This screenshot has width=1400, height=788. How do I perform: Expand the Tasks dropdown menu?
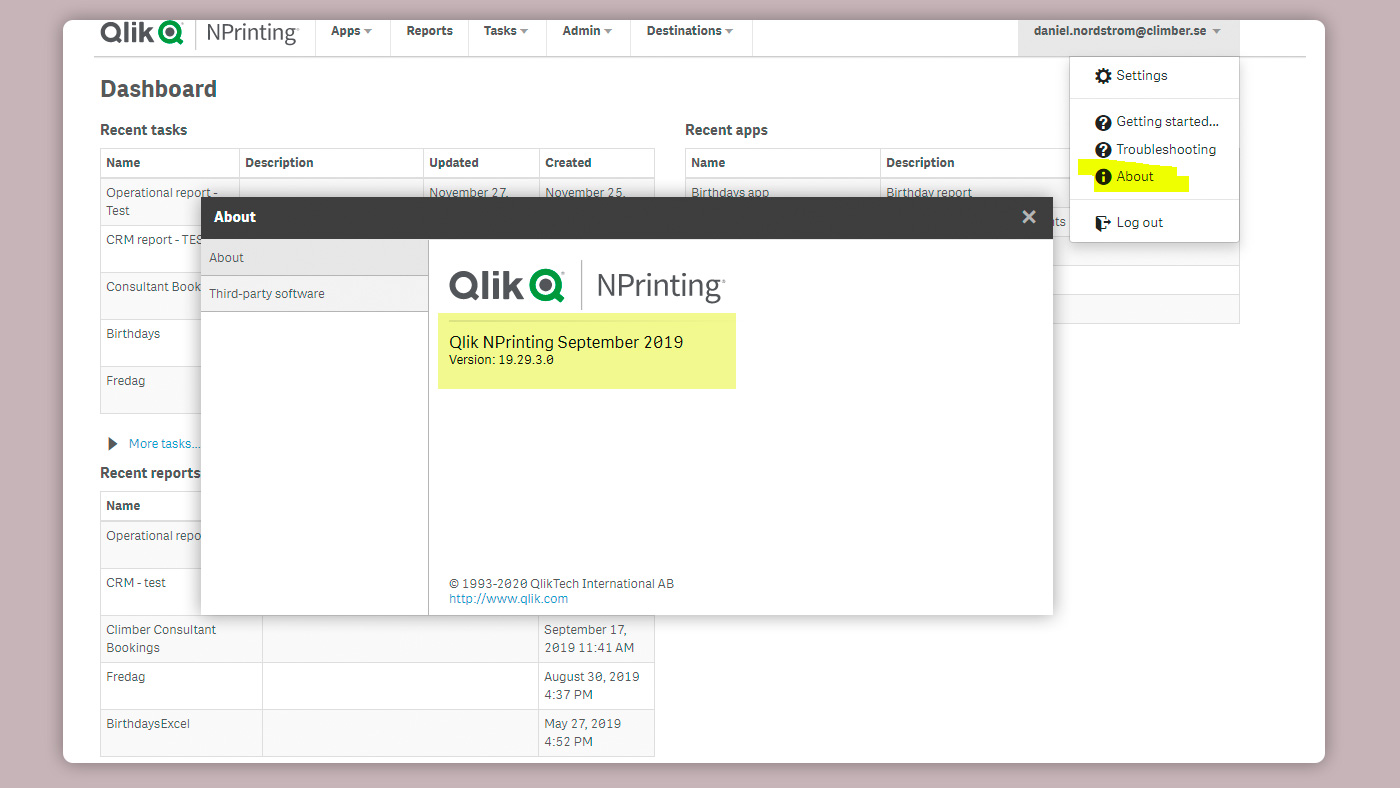pyautogui.click(x=506, y=31)
